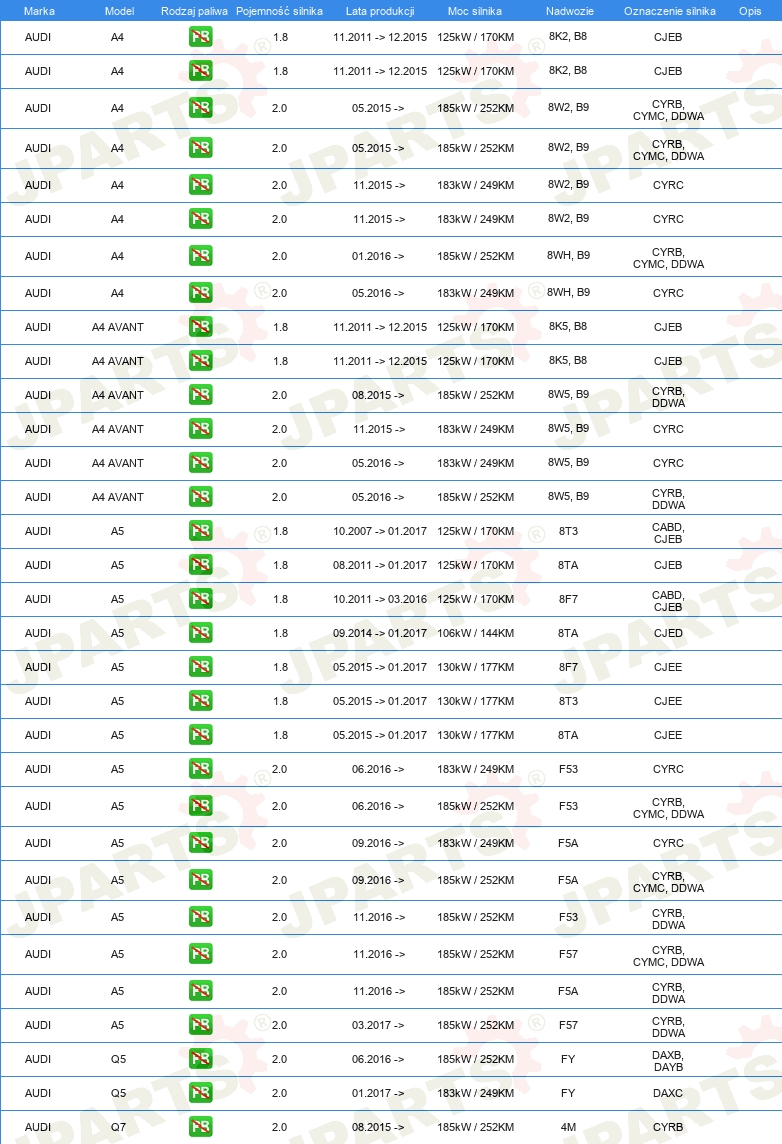Select the '106kW / 144KM' power cell
The height and width of the screenshot is (1144, 782).
click(476, 633)
